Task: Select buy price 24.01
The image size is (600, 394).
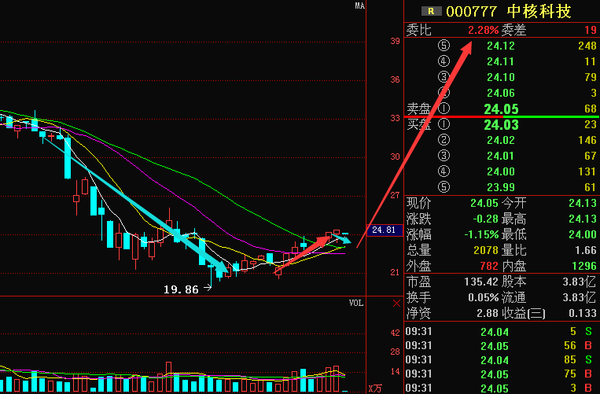Action: tap(501, 156)
